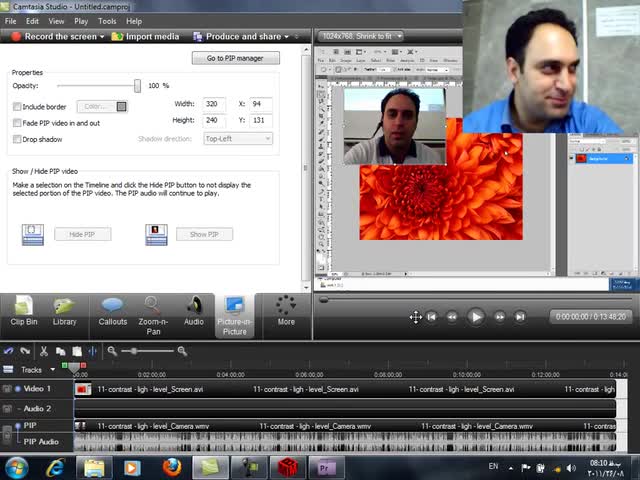Open Windows Start button
The image size is (640, 480).
pyautogui.click(x=16, y=468)
